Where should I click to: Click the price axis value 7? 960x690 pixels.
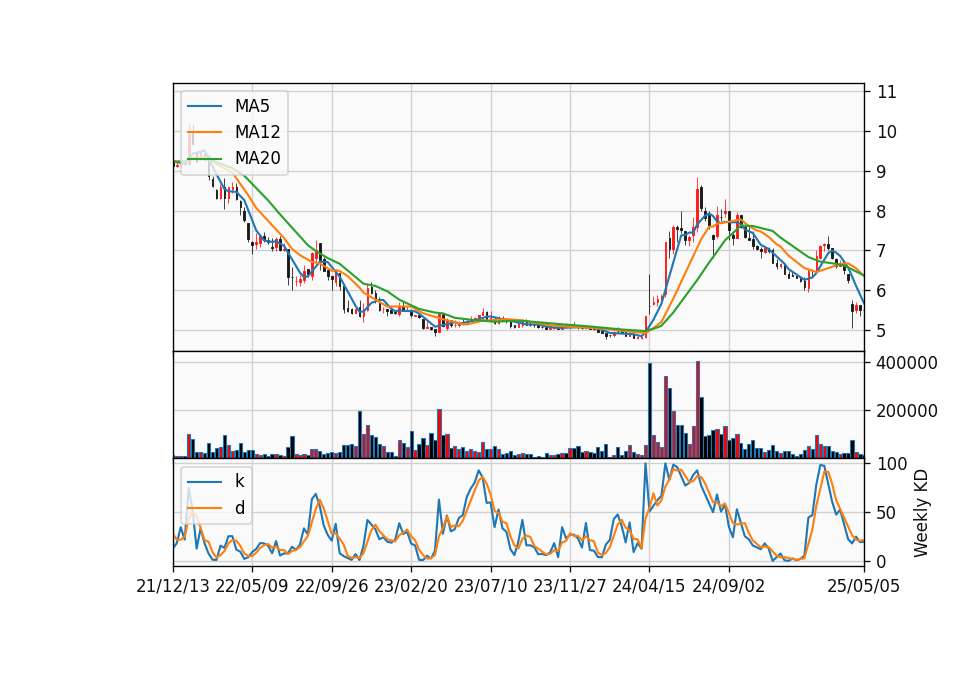click(x=882, y=251)
